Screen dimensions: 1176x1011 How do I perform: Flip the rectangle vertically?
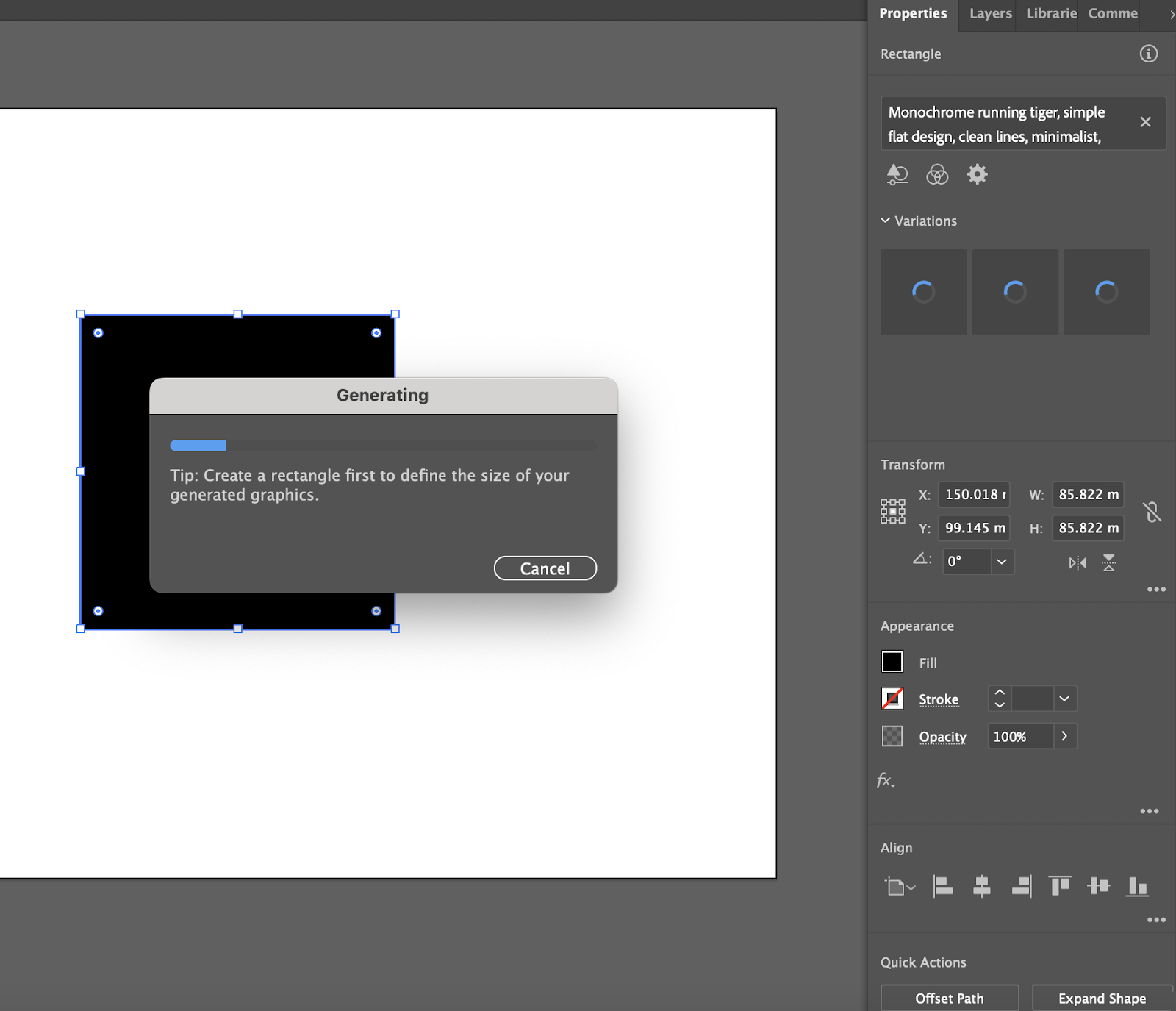[x=1109, y=563]
